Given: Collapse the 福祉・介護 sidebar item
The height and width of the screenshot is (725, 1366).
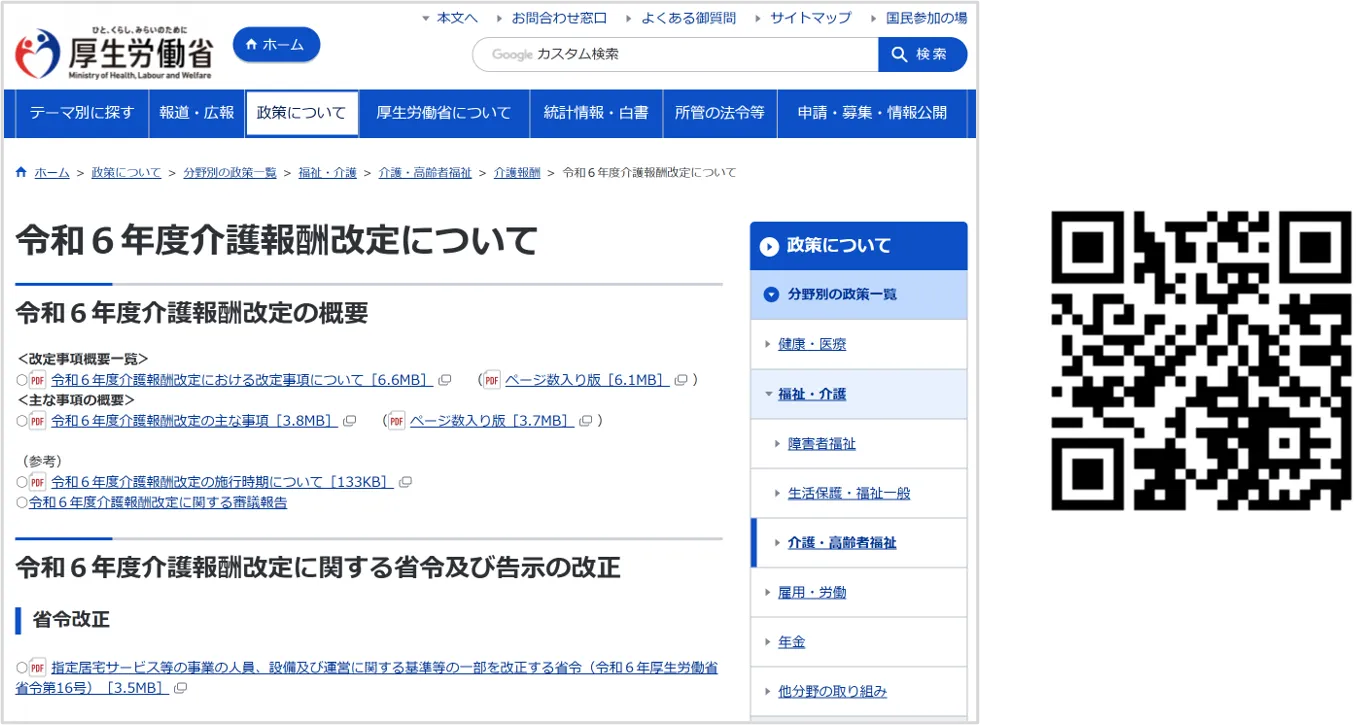Looking at the screenshot, I should point(859,394).
